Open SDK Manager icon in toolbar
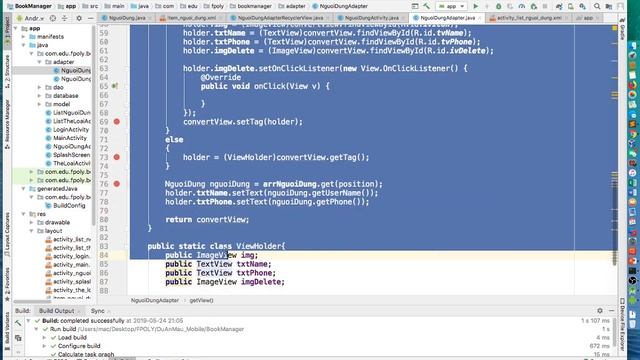640x360 pixels. tap(582, 6)
